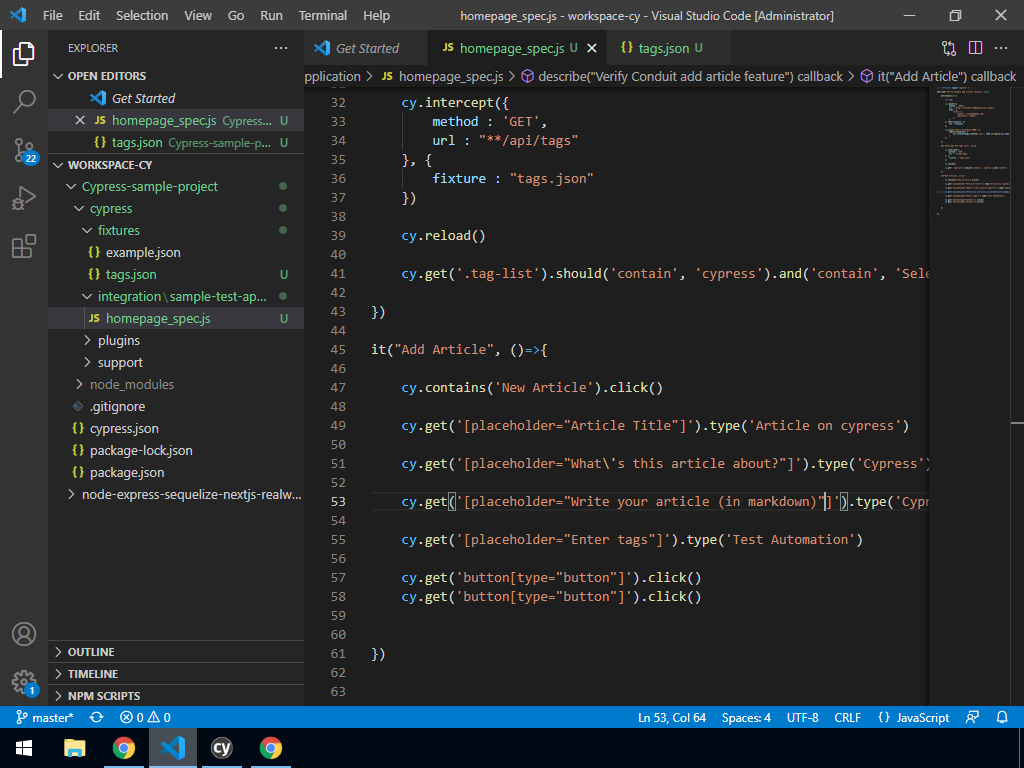Open Run and Debug view
Screen dimensions: 1024x768
tap(24, 198)
